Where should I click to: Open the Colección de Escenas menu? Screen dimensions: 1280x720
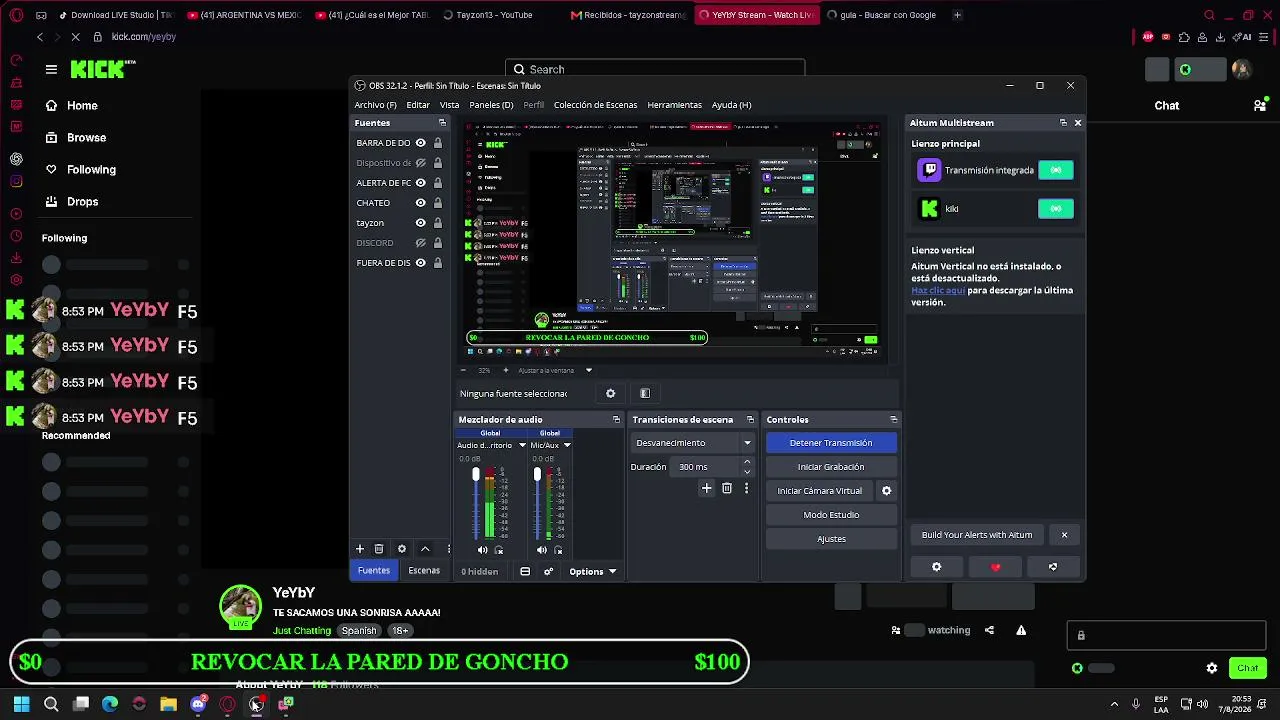click(595, 105)
